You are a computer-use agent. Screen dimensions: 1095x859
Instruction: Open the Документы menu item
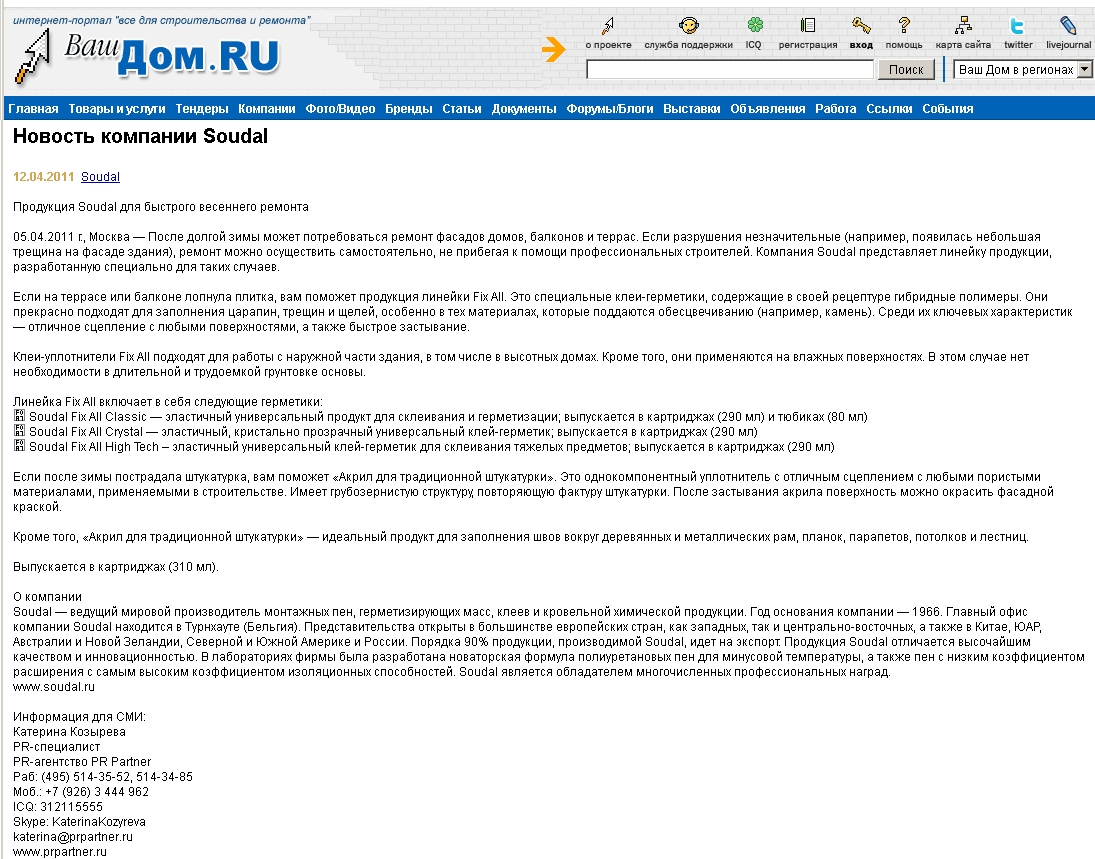click(x=524, y=109)
